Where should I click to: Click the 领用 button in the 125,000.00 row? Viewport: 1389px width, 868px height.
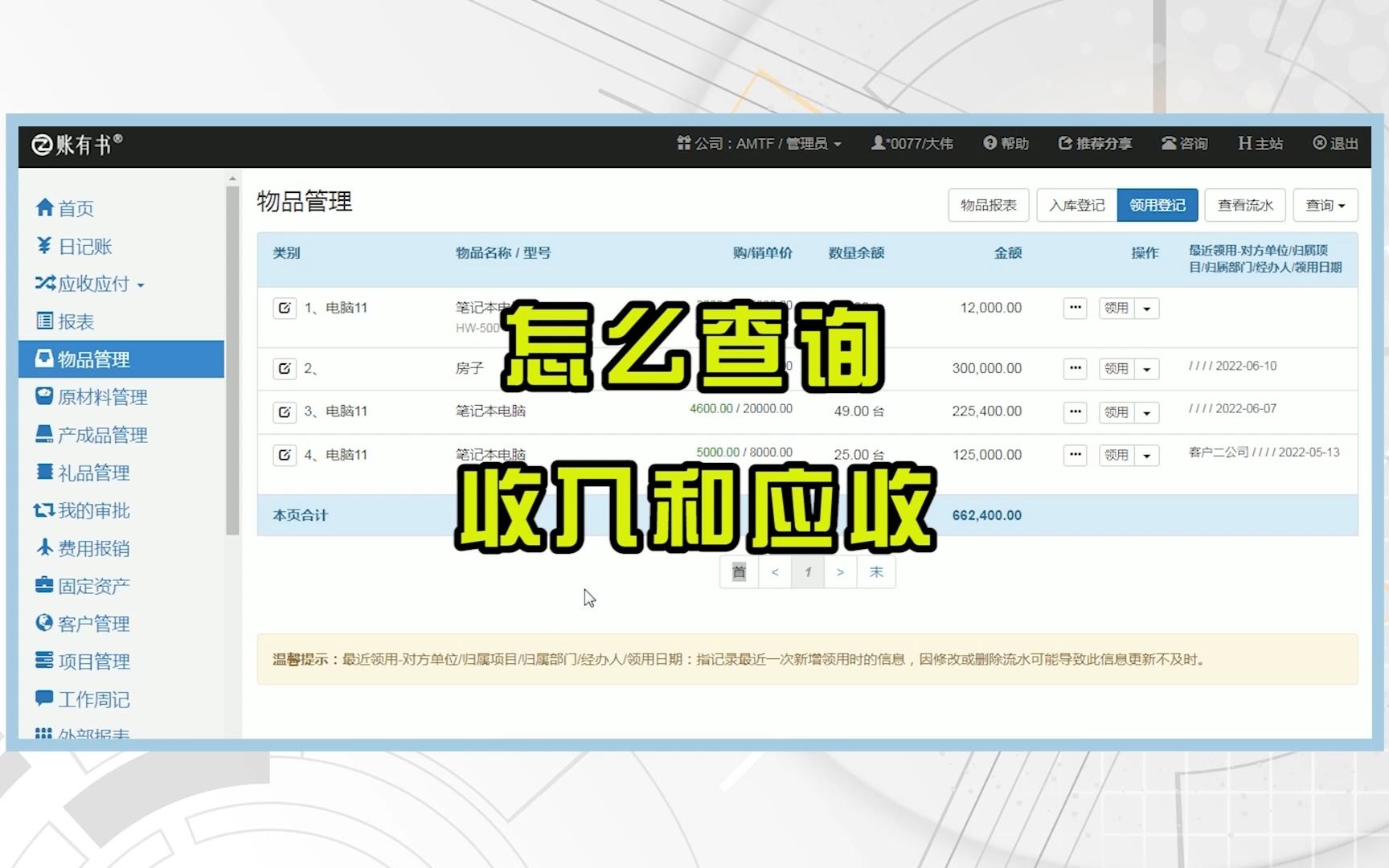click(x=1117, y=456)
